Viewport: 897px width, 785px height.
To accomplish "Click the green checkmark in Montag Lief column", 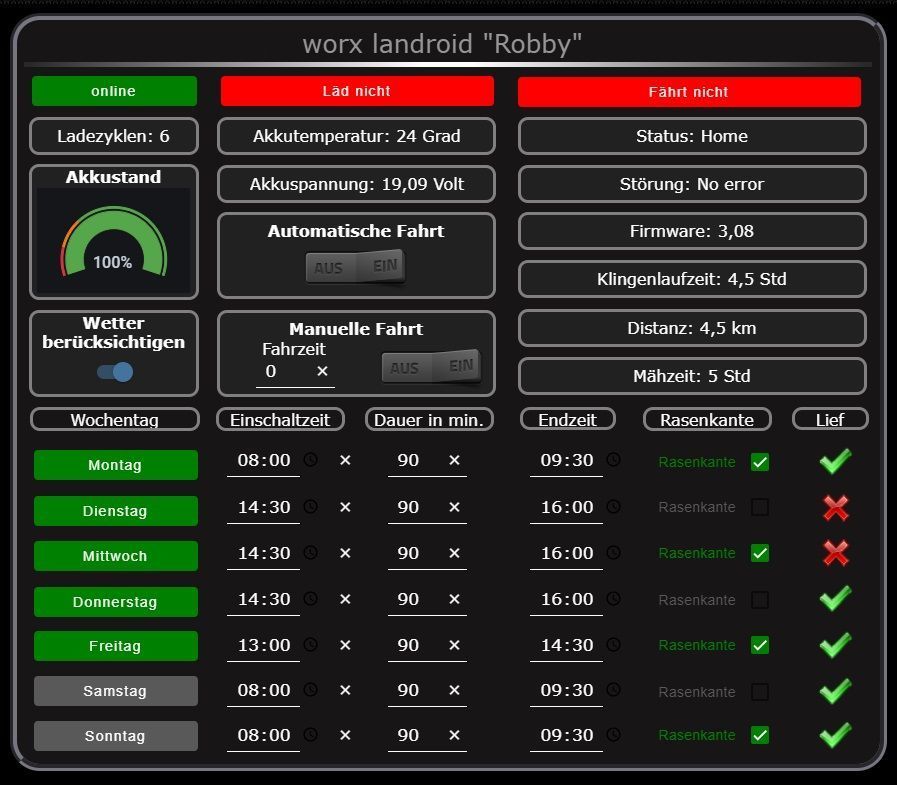I will 835,461.
